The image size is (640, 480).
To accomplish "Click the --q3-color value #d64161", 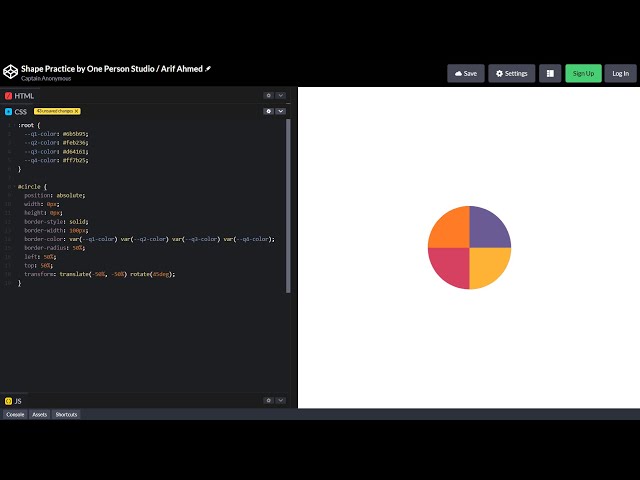I will pos(75,151).
